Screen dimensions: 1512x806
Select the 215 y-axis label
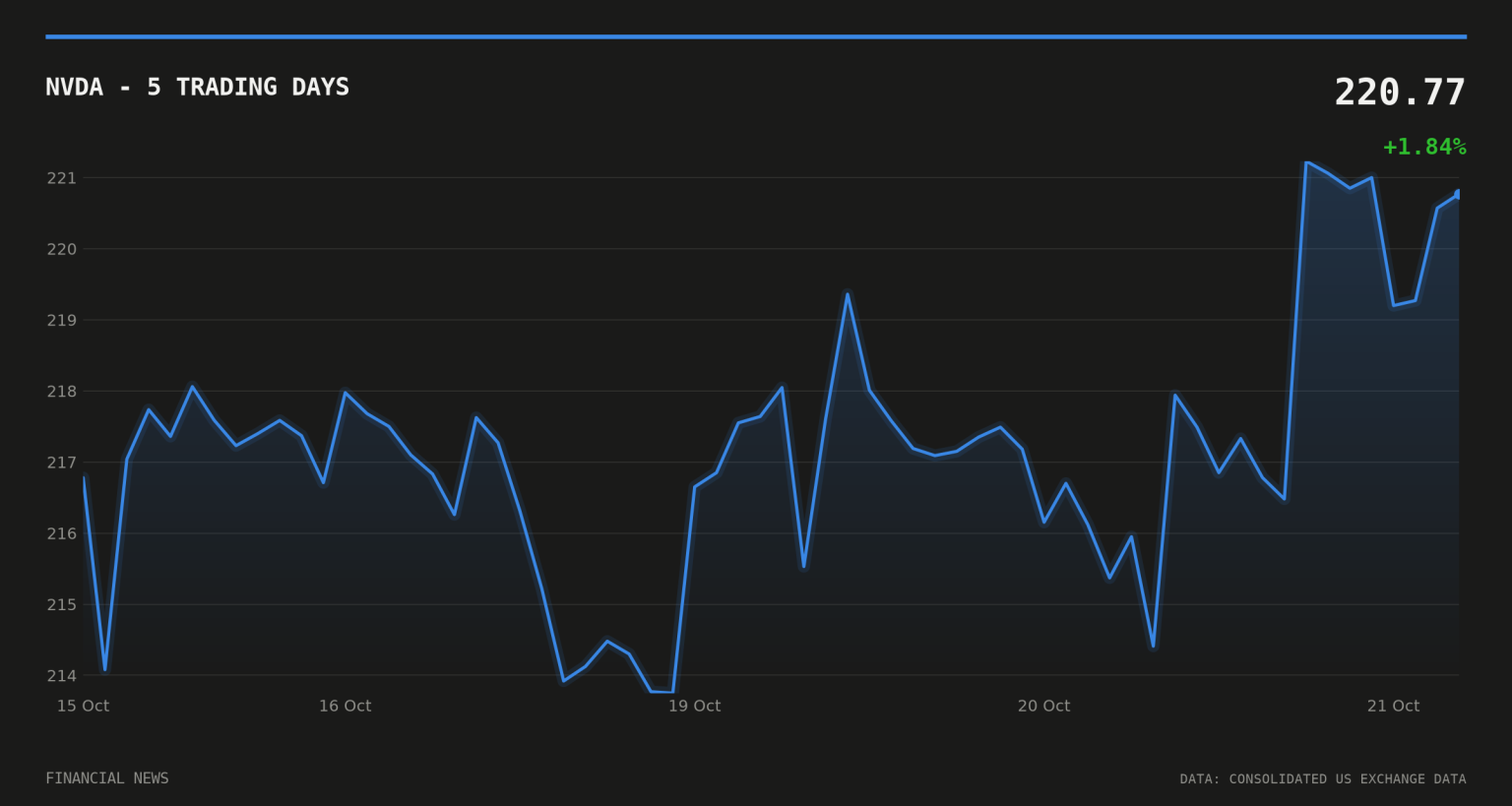coord(61,604)
